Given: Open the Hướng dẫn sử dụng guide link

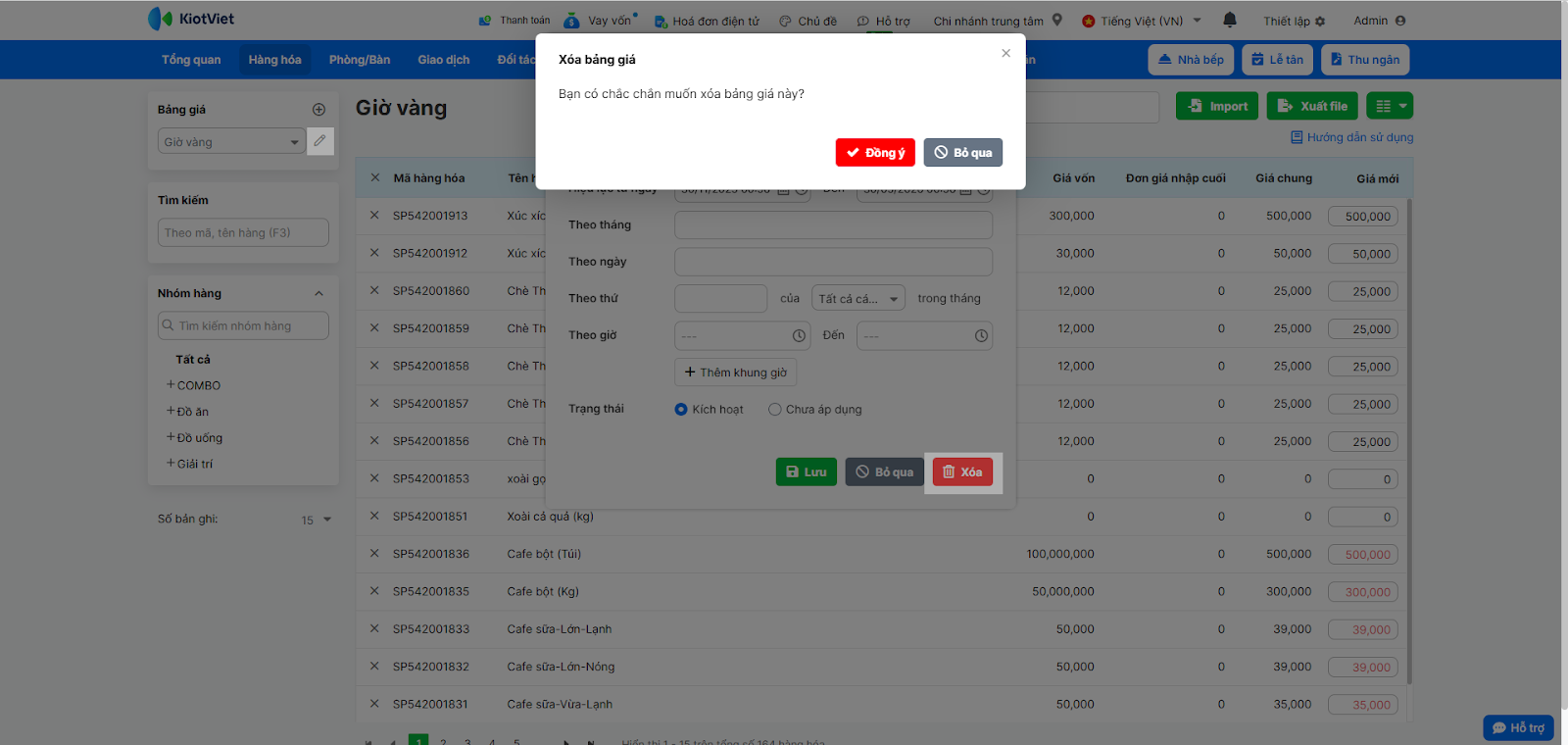Looking at the screenshot, I should 1352,137.
